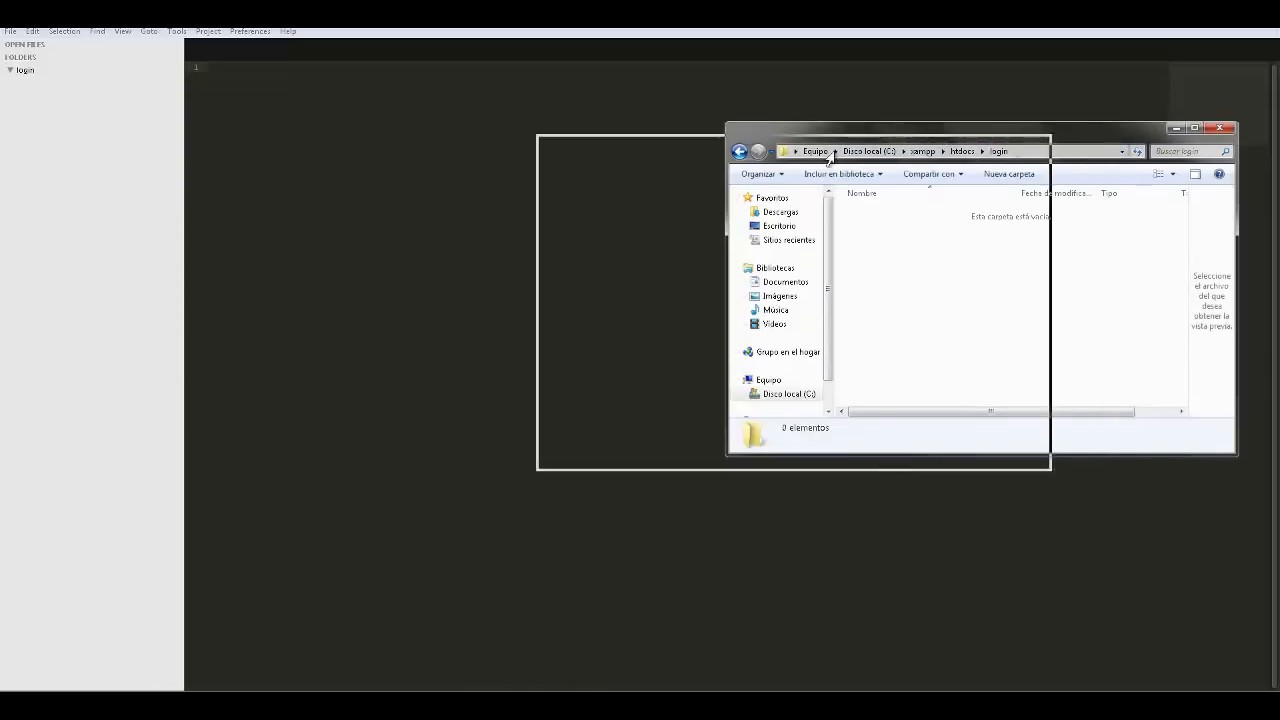Click the Bibliotecas library icon

(x=748, y=268)
